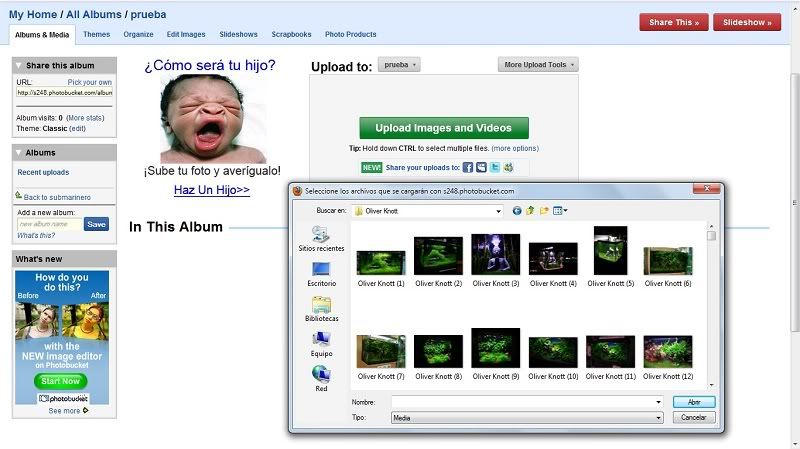The width and height of the screenshot is (800, 449).
Task: Click the MySpace share icon
Action: click(x=481, y=167)
